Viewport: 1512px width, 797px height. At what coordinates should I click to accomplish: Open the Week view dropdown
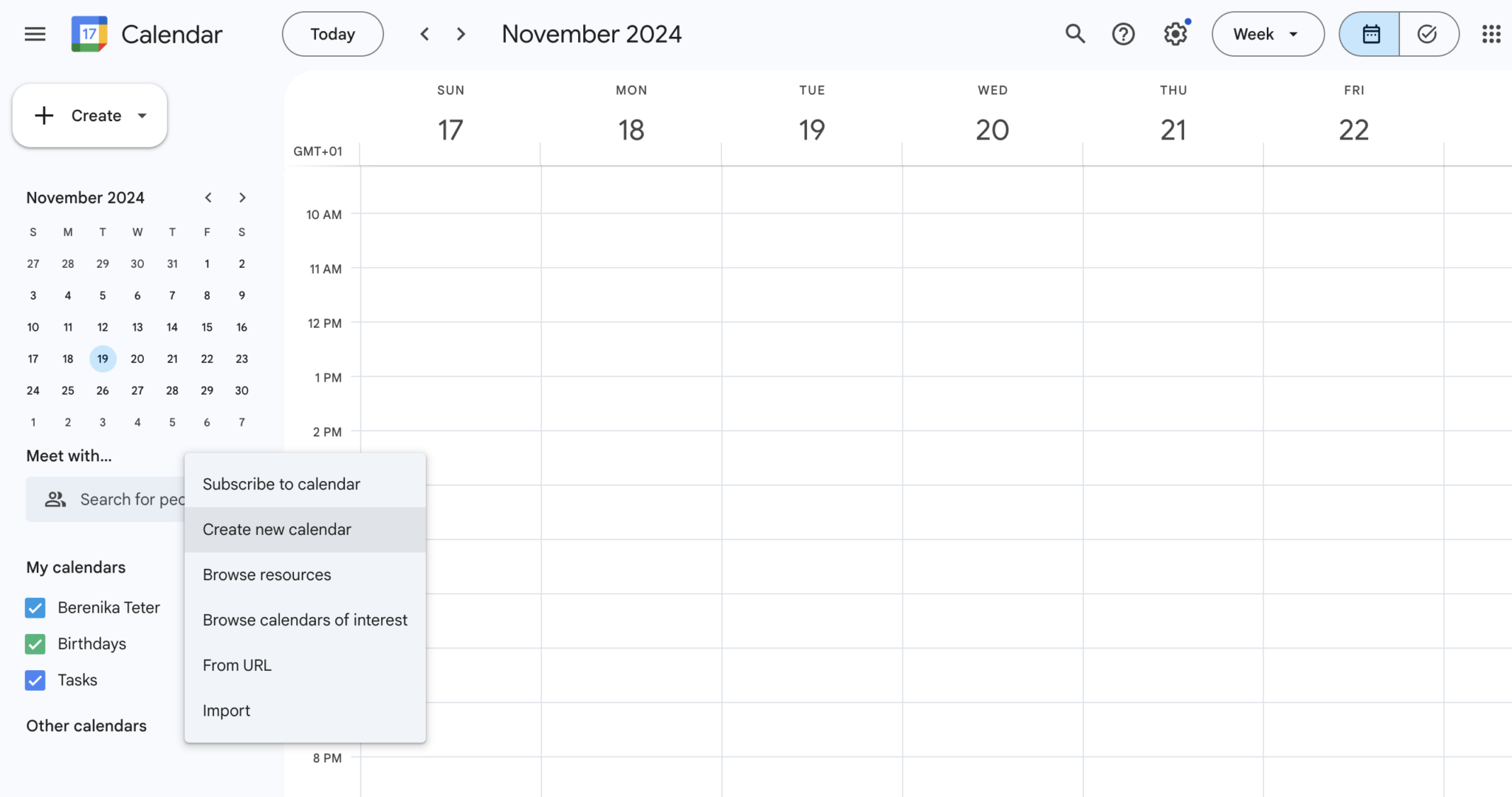coord(1267,34)
